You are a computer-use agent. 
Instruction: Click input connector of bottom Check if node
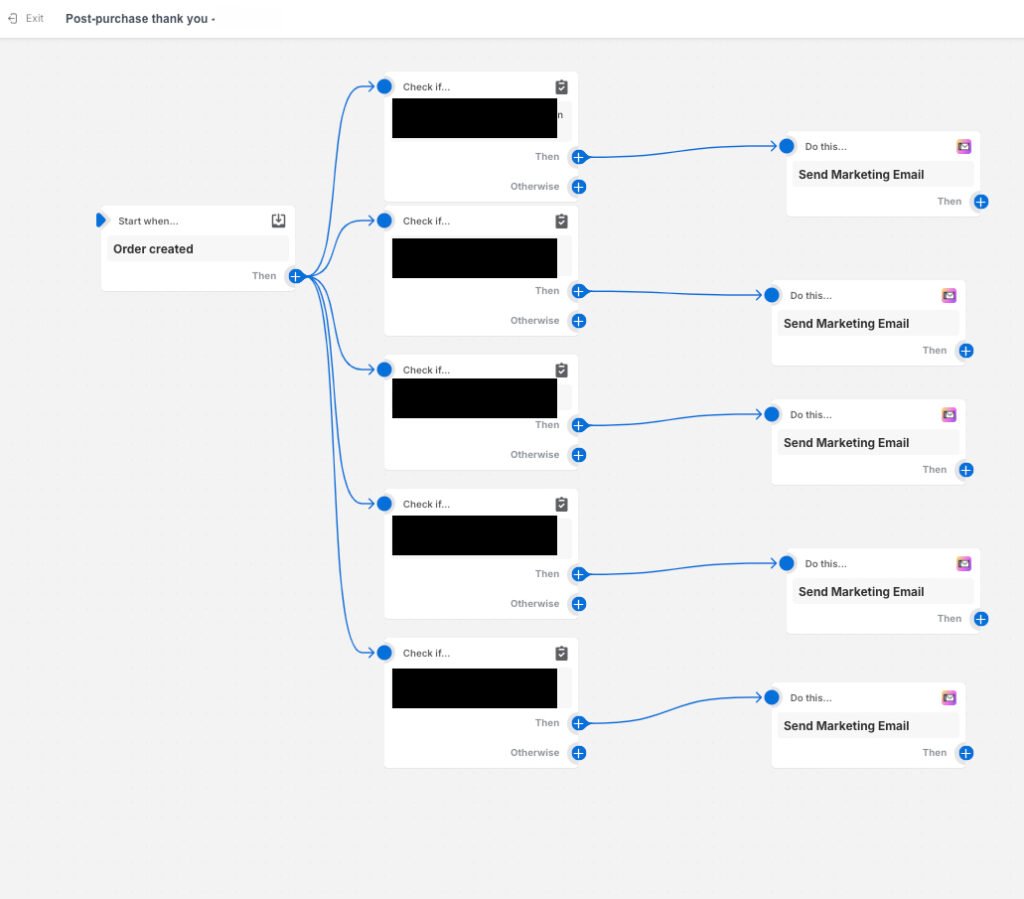pyautogui.click(x=385, y=653)
